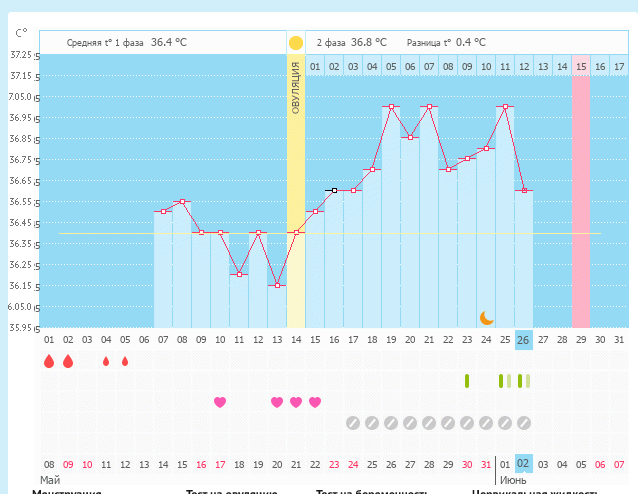Click highlighted day 26 on chart axis
Viewport: 638px width, 494px height.
pyautogui.click(x=523, y=340)
